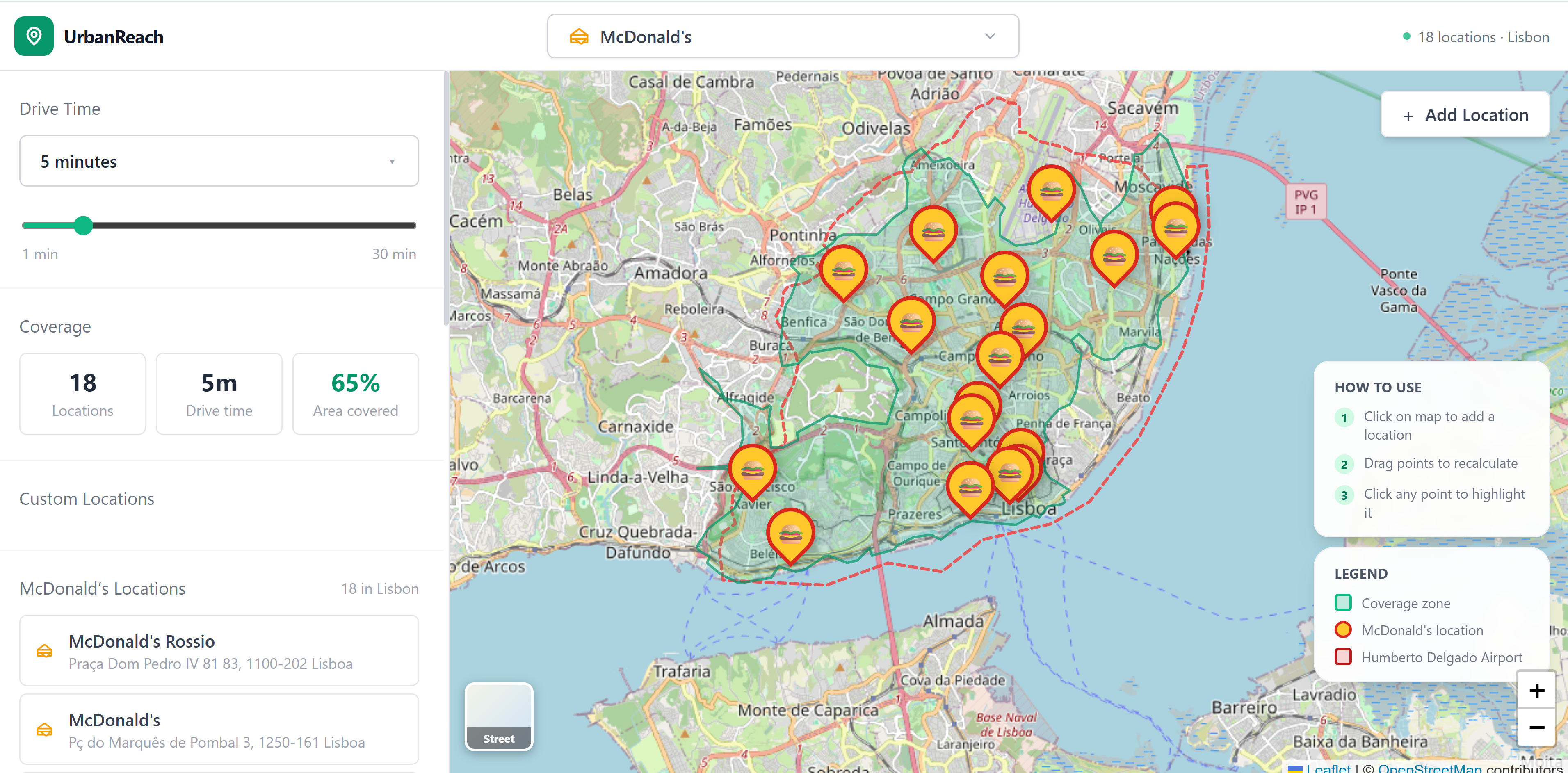Click the burger marker near Alfornelos
This screenshot has width=1568, height=773.
click(844, 273)
